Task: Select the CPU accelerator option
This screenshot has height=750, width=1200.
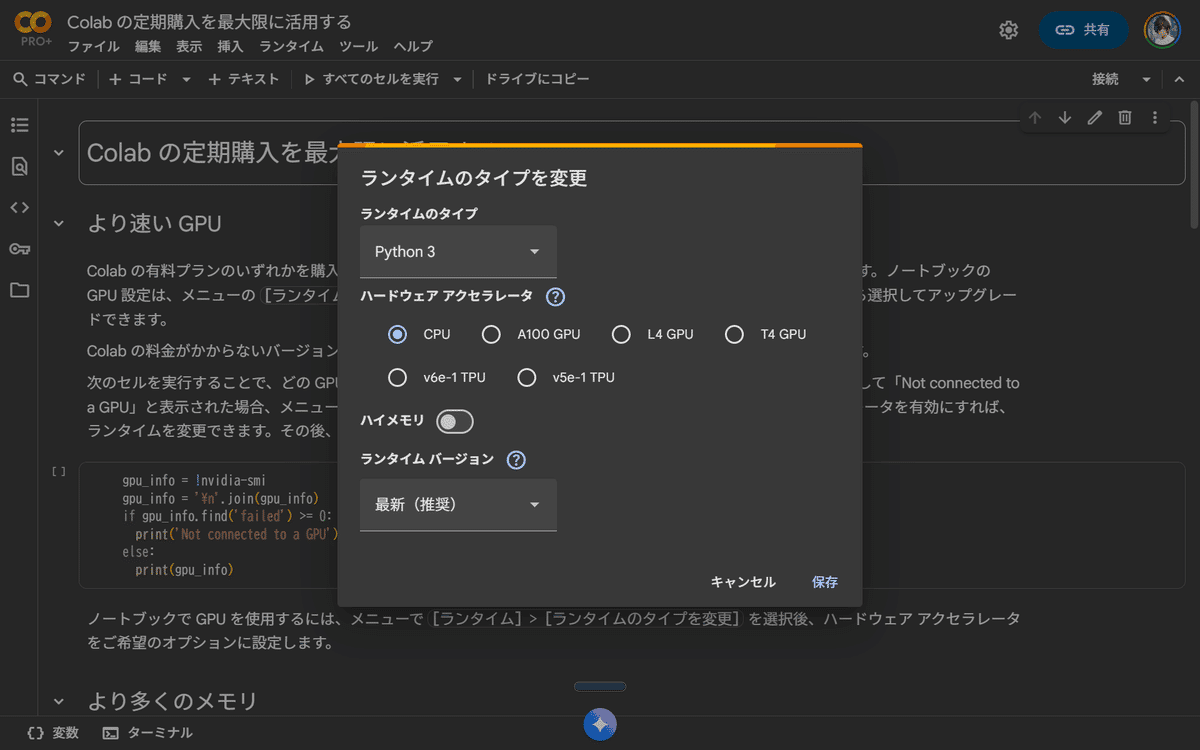Action: click(398, 335)
